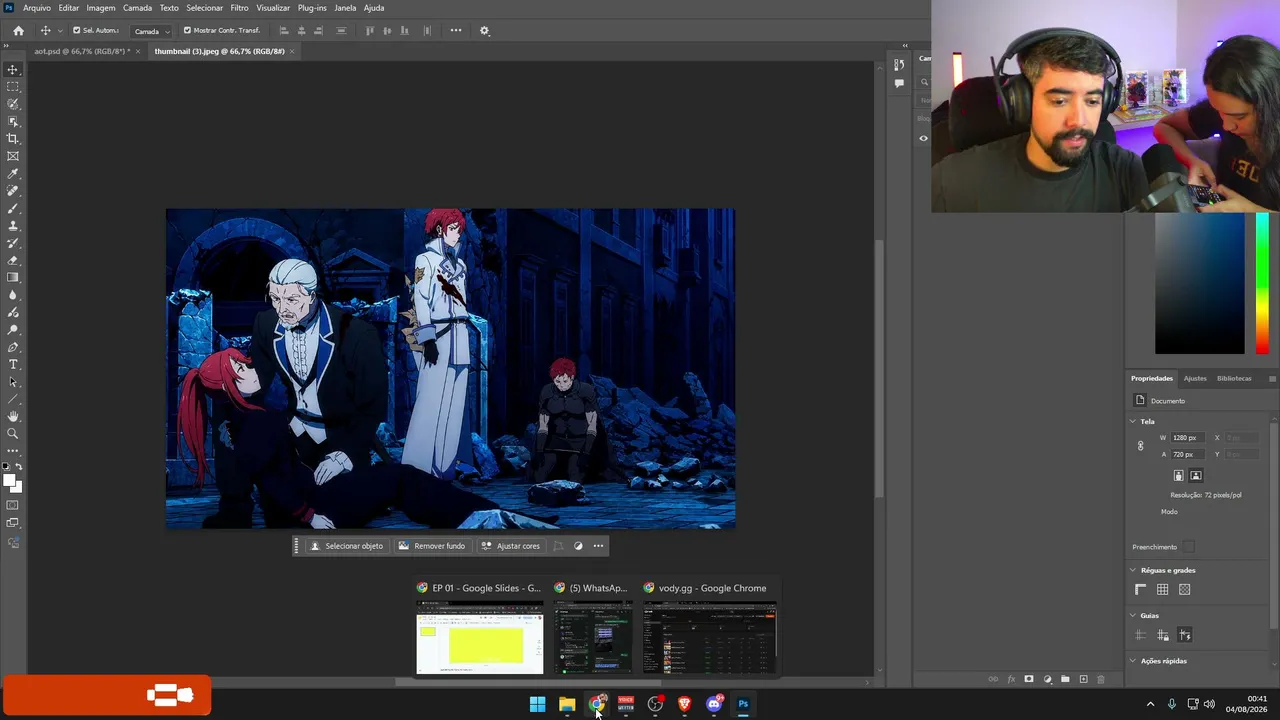Toggle the Sel. Autom. checkbox
The height and width of the screenshot is (720, 1280).
click(x=77, y=30)
